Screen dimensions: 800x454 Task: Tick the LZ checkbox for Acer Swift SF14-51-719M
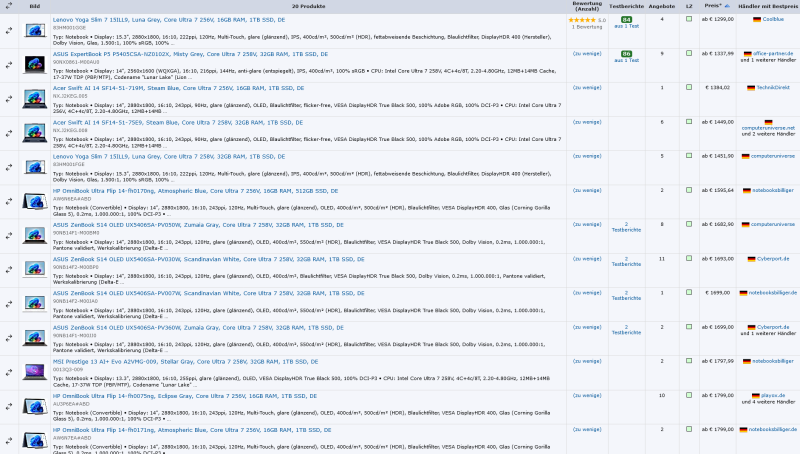pos(689,87)
